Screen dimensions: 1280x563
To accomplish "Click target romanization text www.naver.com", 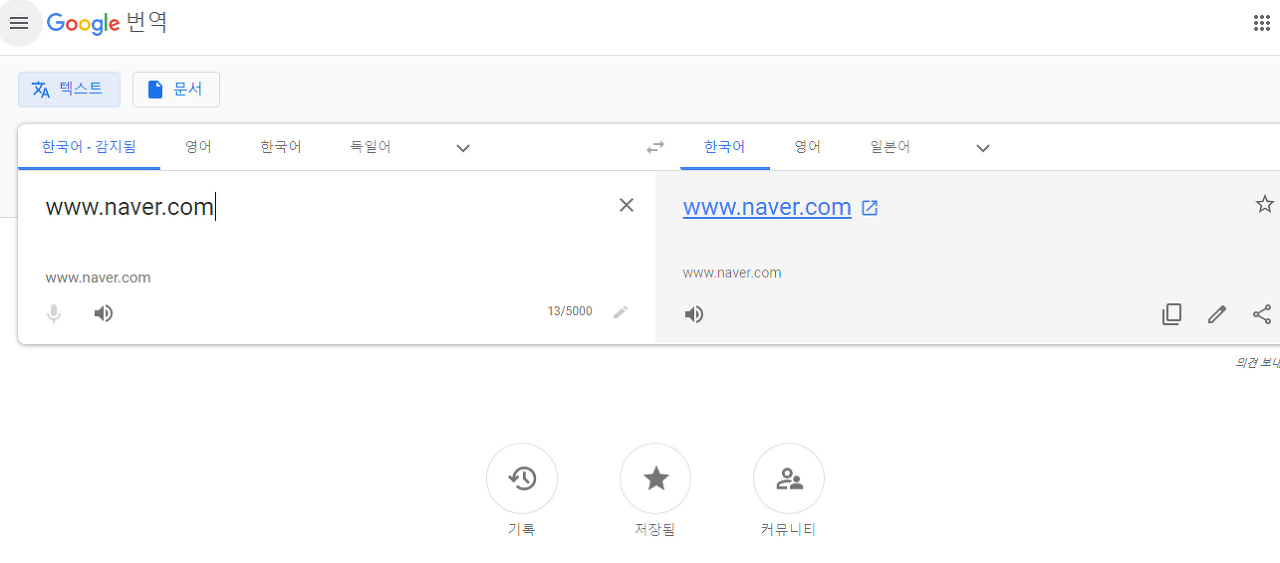I will point(732,272).
